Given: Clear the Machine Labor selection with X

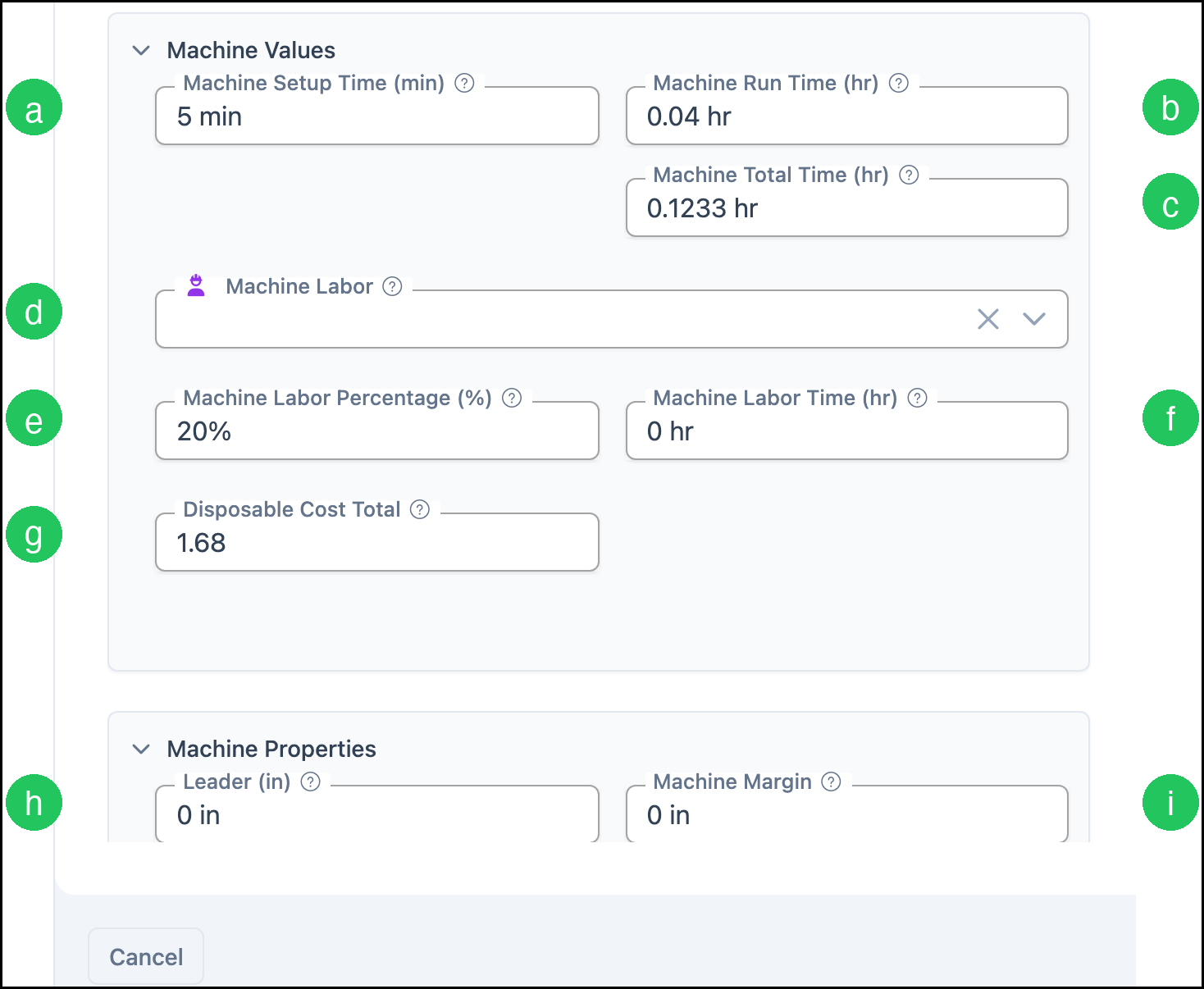Looking at the screenshot, I should click(988, 319).
